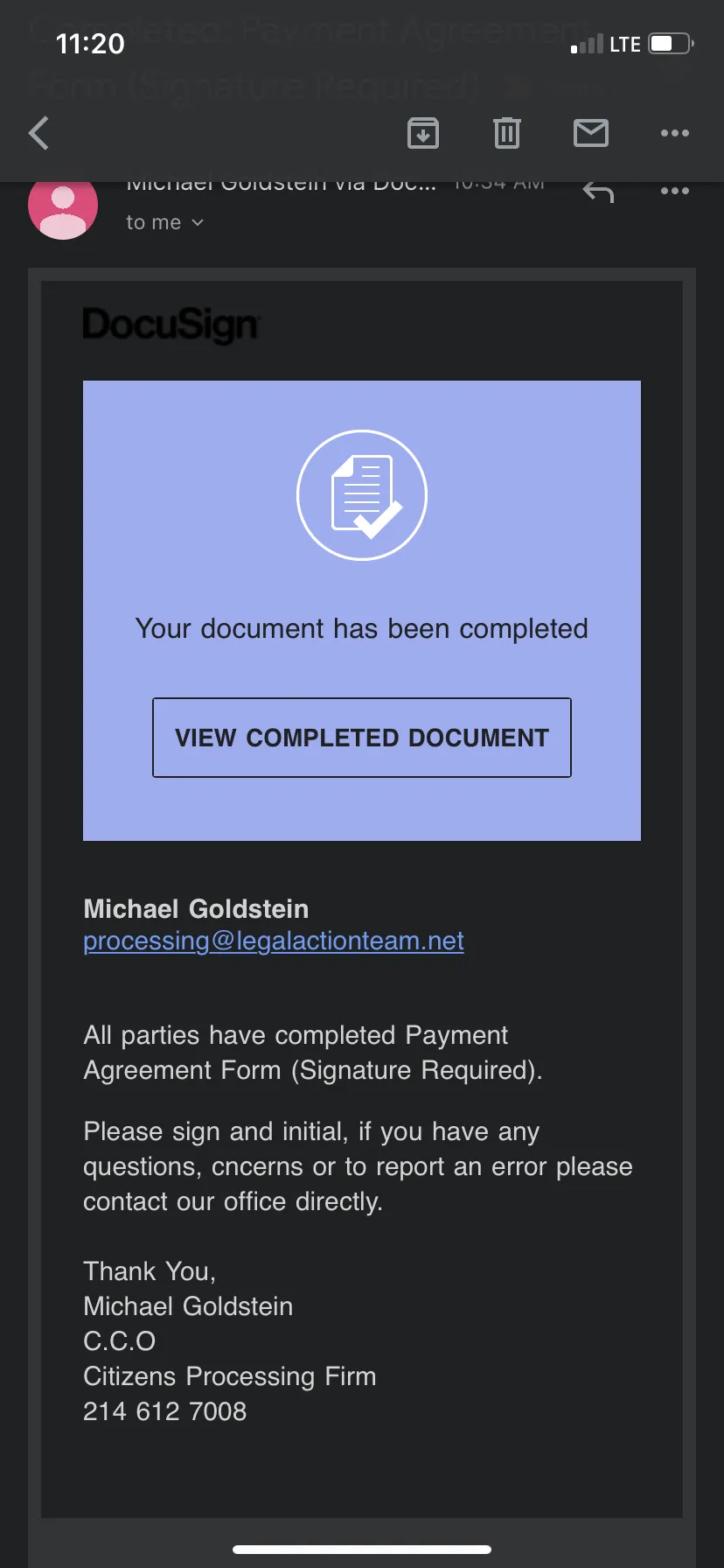Open the message's three-dot options menu
Viewport: 724px width, 1568px height.
675,191
